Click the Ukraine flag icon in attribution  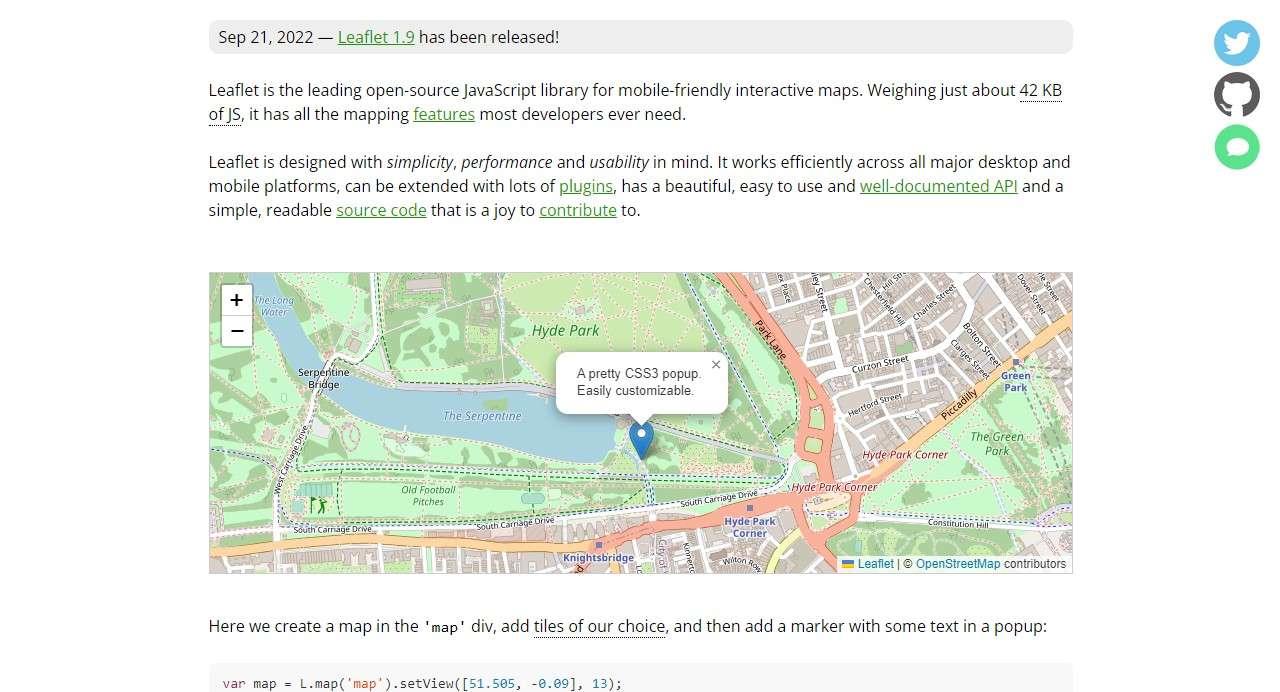(x=848, y=564)
